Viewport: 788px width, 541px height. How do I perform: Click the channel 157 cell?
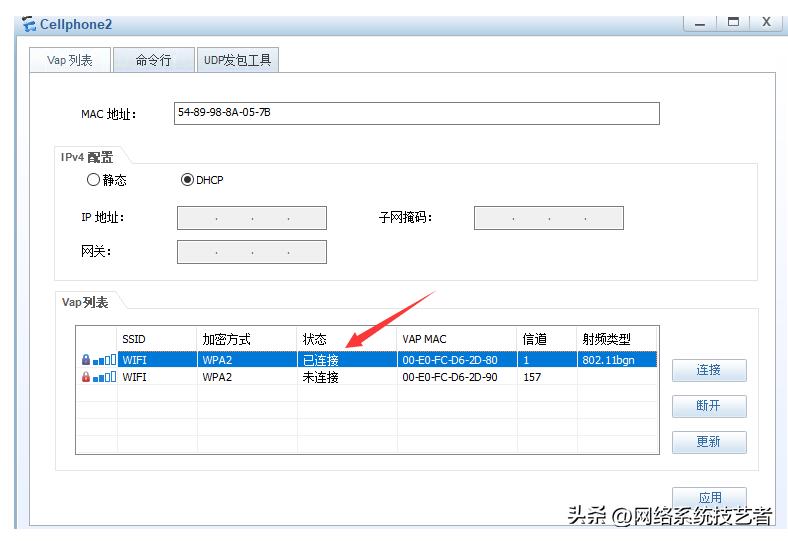coord(547,377)
